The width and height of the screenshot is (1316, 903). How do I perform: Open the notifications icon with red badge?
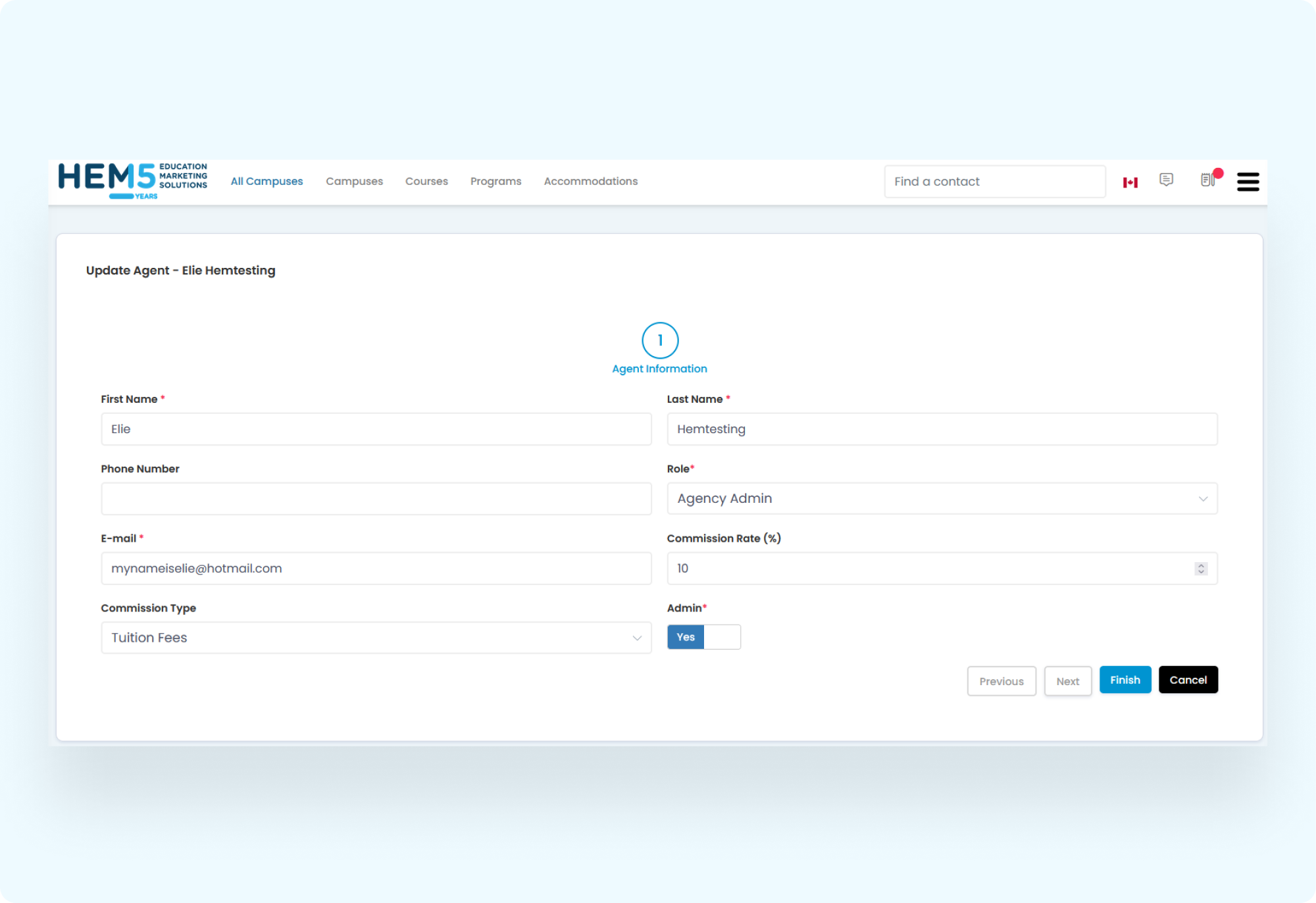tap(1208, 180)
